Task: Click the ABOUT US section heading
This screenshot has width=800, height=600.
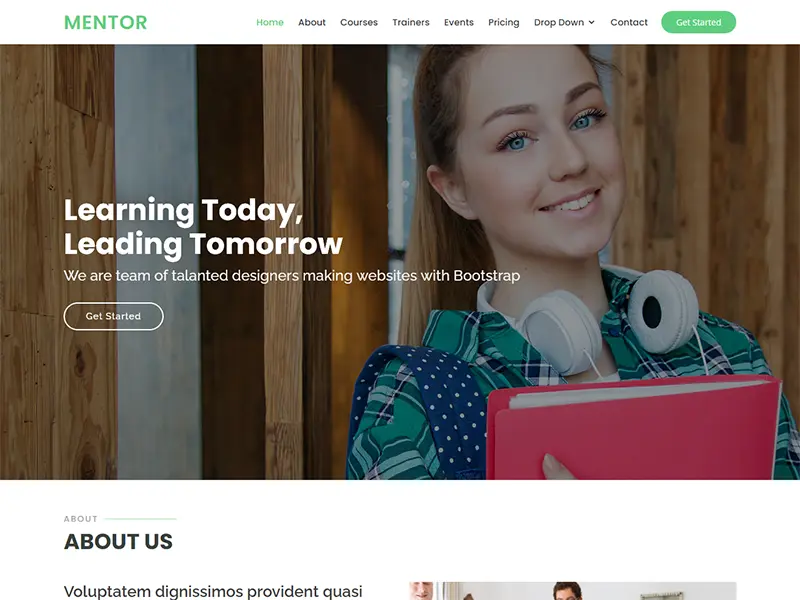Action: (118, 541)
